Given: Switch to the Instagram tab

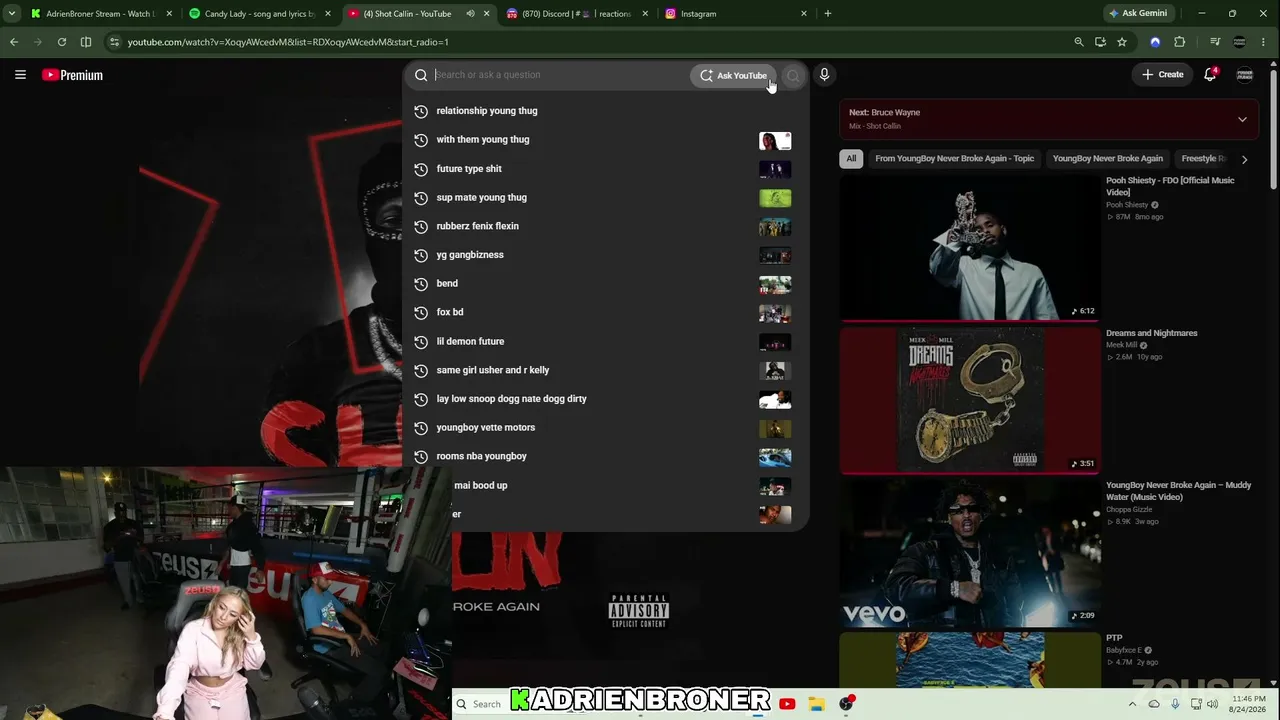Looking at the screenshot, I should [736, 14].
